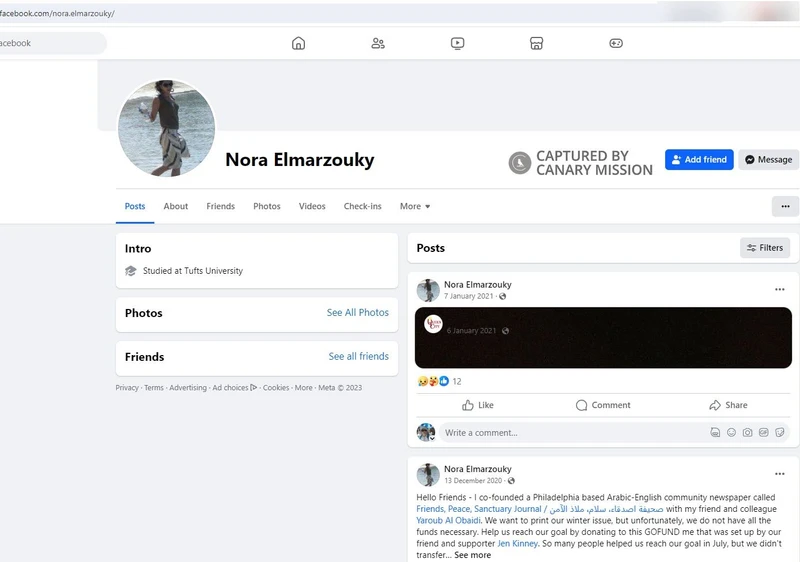Open the Facebook Home icon
800x562 pixels.
point(298,43)
